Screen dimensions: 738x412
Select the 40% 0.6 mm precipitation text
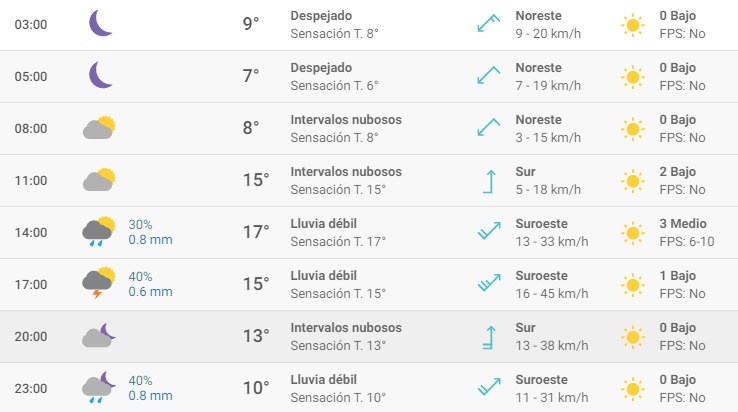[151, 284]
